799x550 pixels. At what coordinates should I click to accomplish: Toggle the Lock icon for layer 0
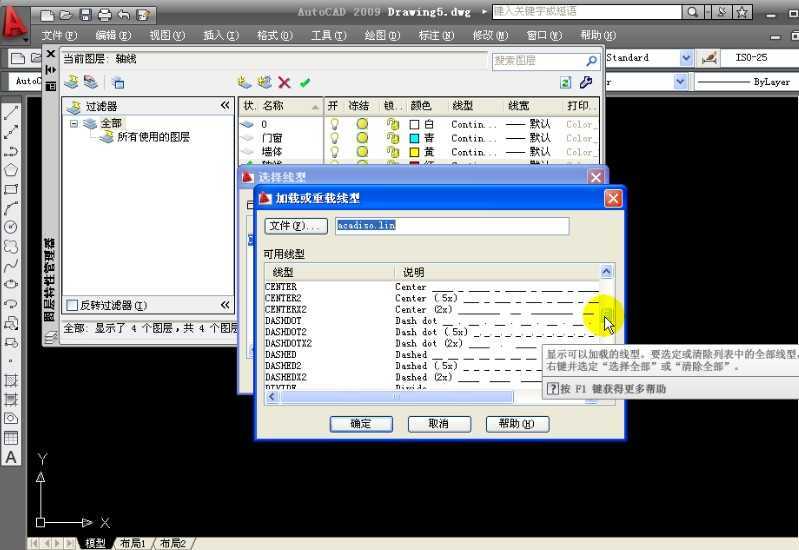(392, 124)
